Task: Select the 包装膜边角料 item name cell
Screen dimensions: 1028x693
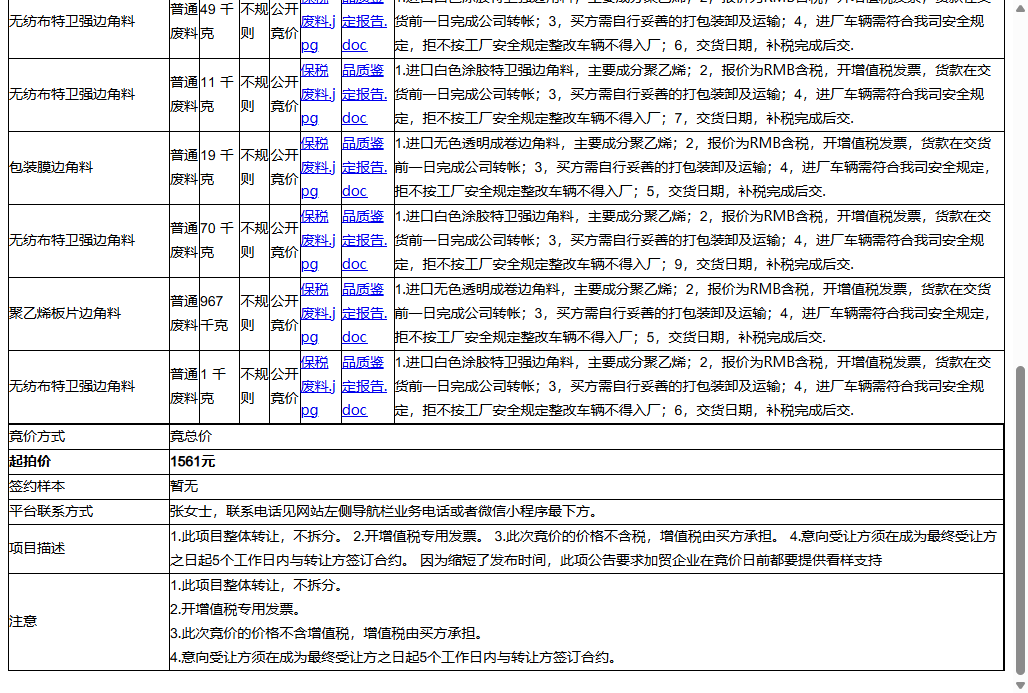Action: pos(89,167)
